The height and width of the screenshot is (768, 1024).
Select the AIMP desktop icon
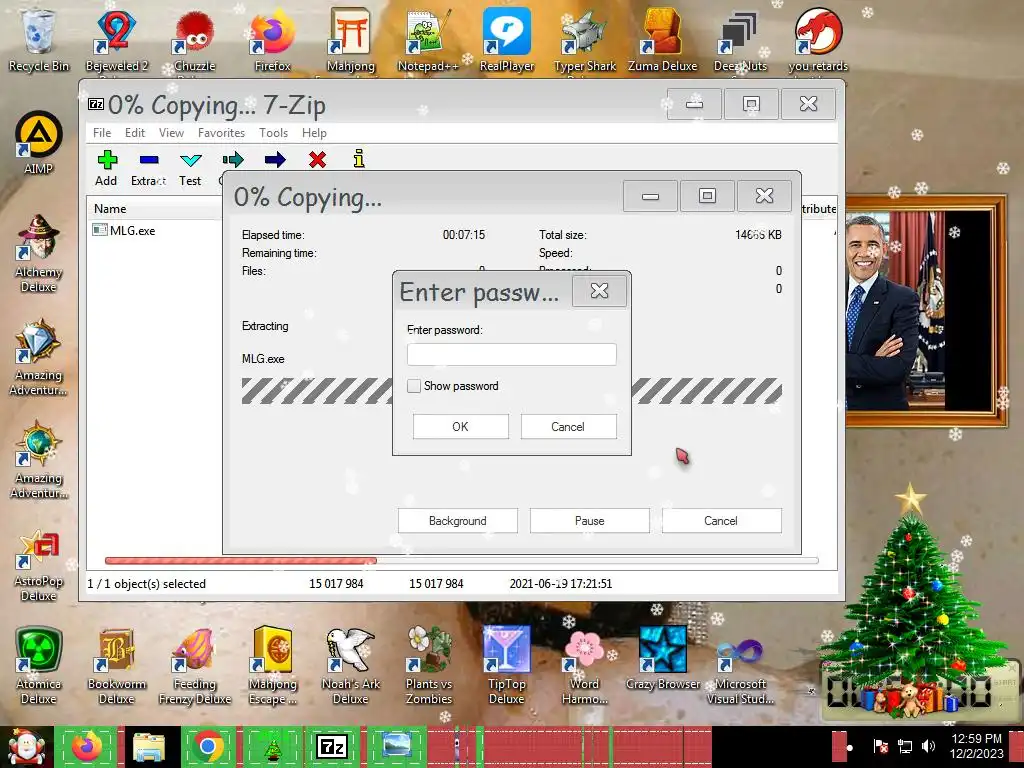[x=39, y=142]
